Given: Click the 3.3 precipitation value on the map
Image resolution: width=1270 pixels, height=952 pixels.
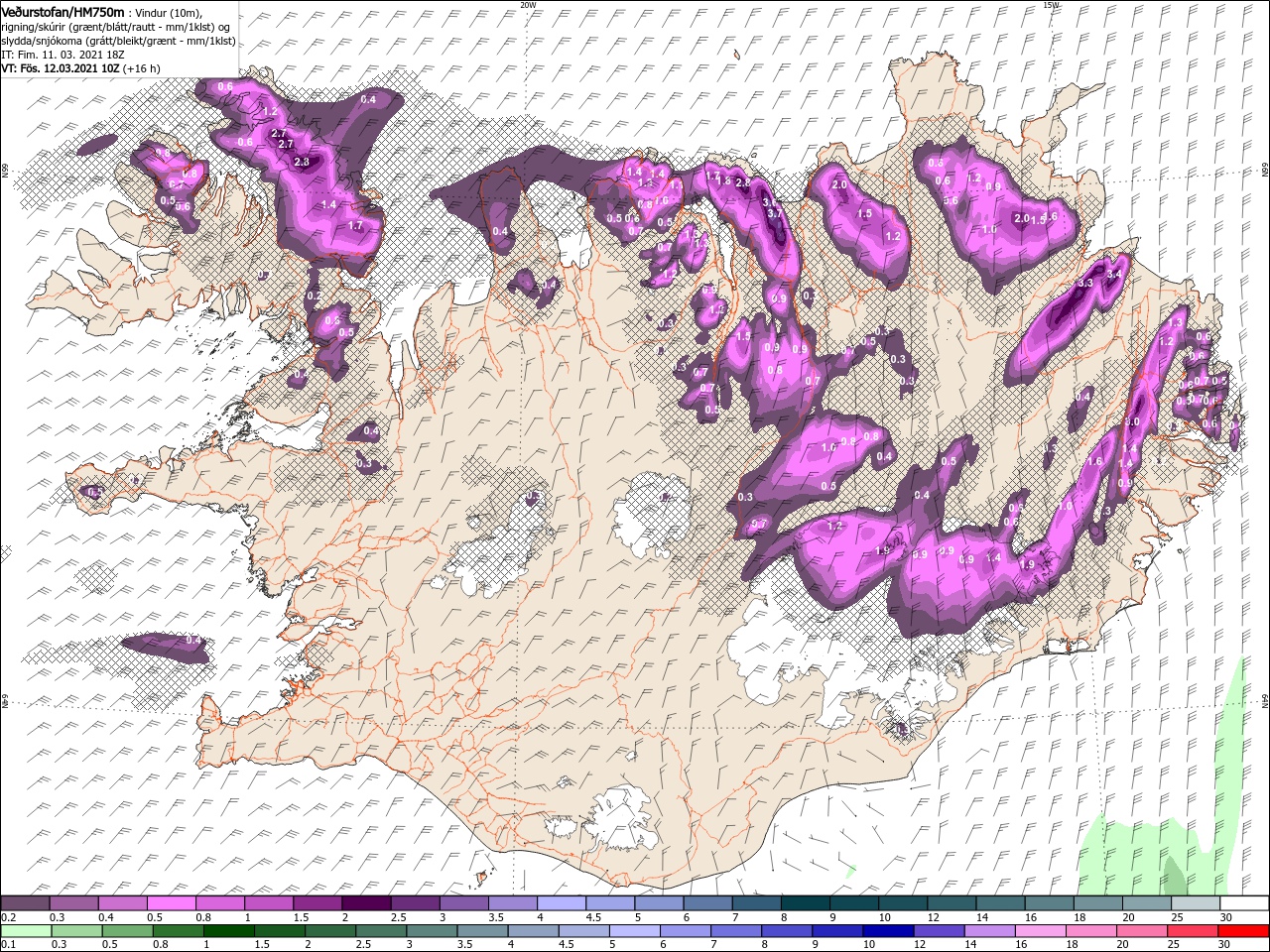Looking at the screenshot, I should coord(1084,284).
